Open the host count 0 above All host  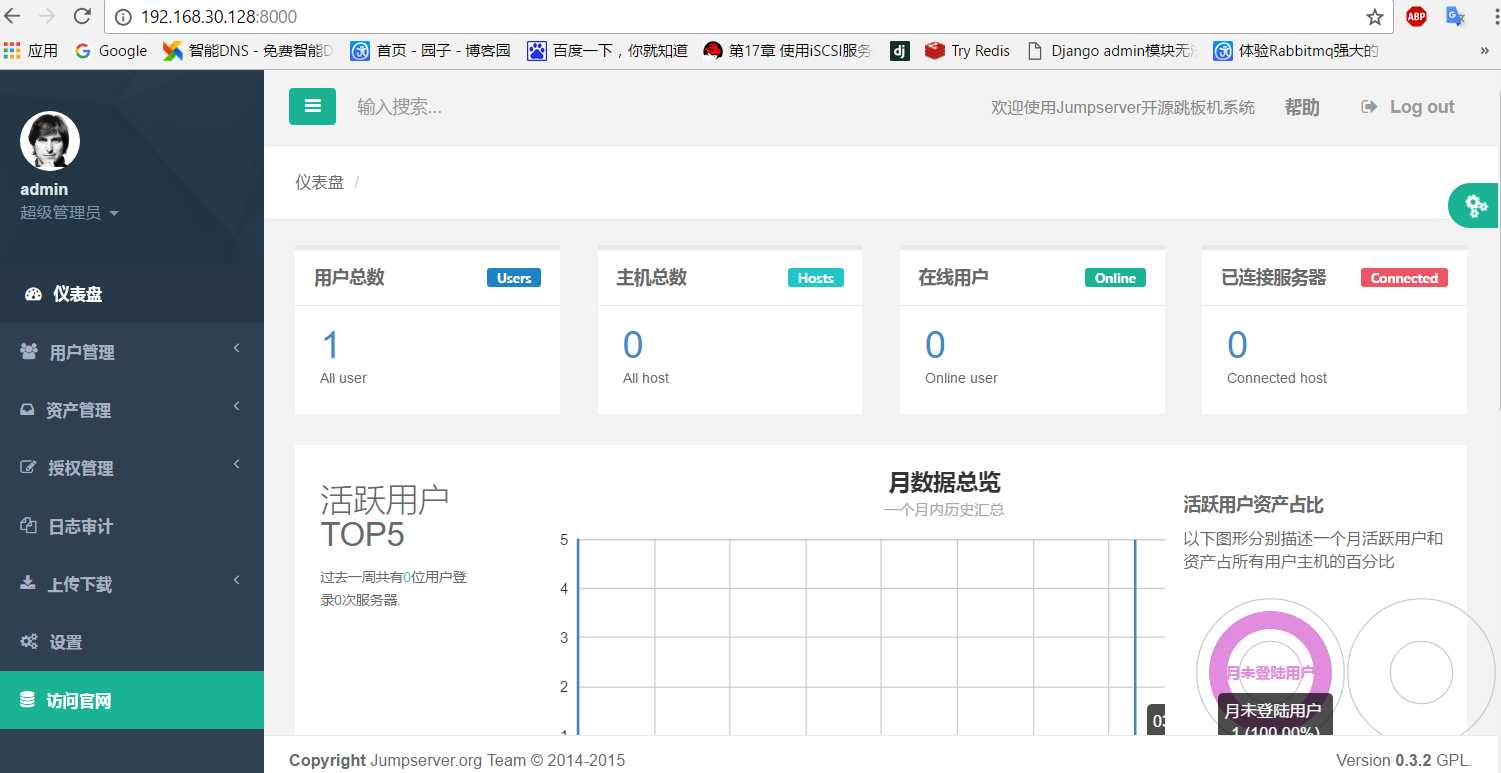coord(633,346)
